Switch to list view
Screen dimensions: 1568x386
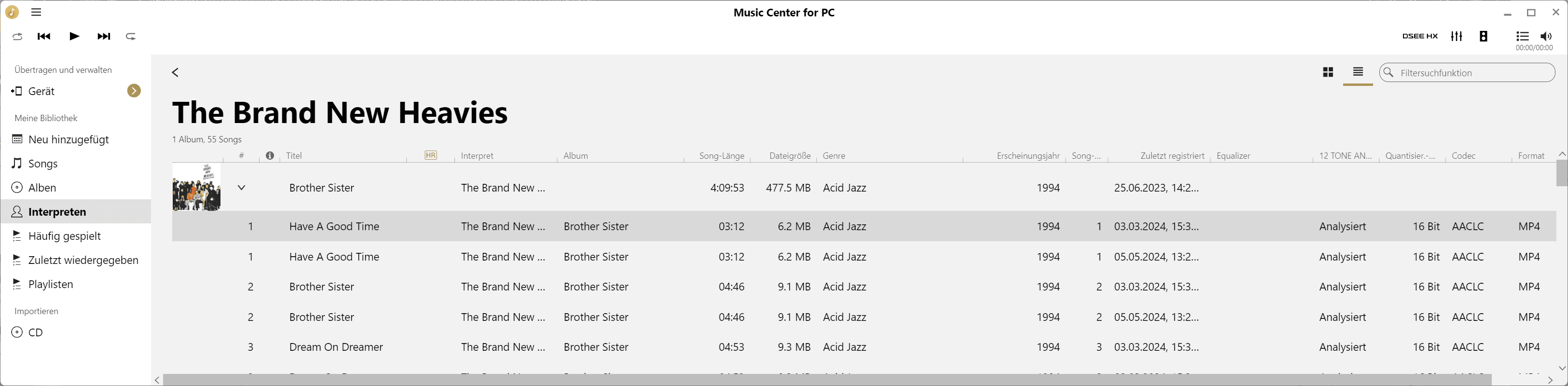pos(1358,72)
